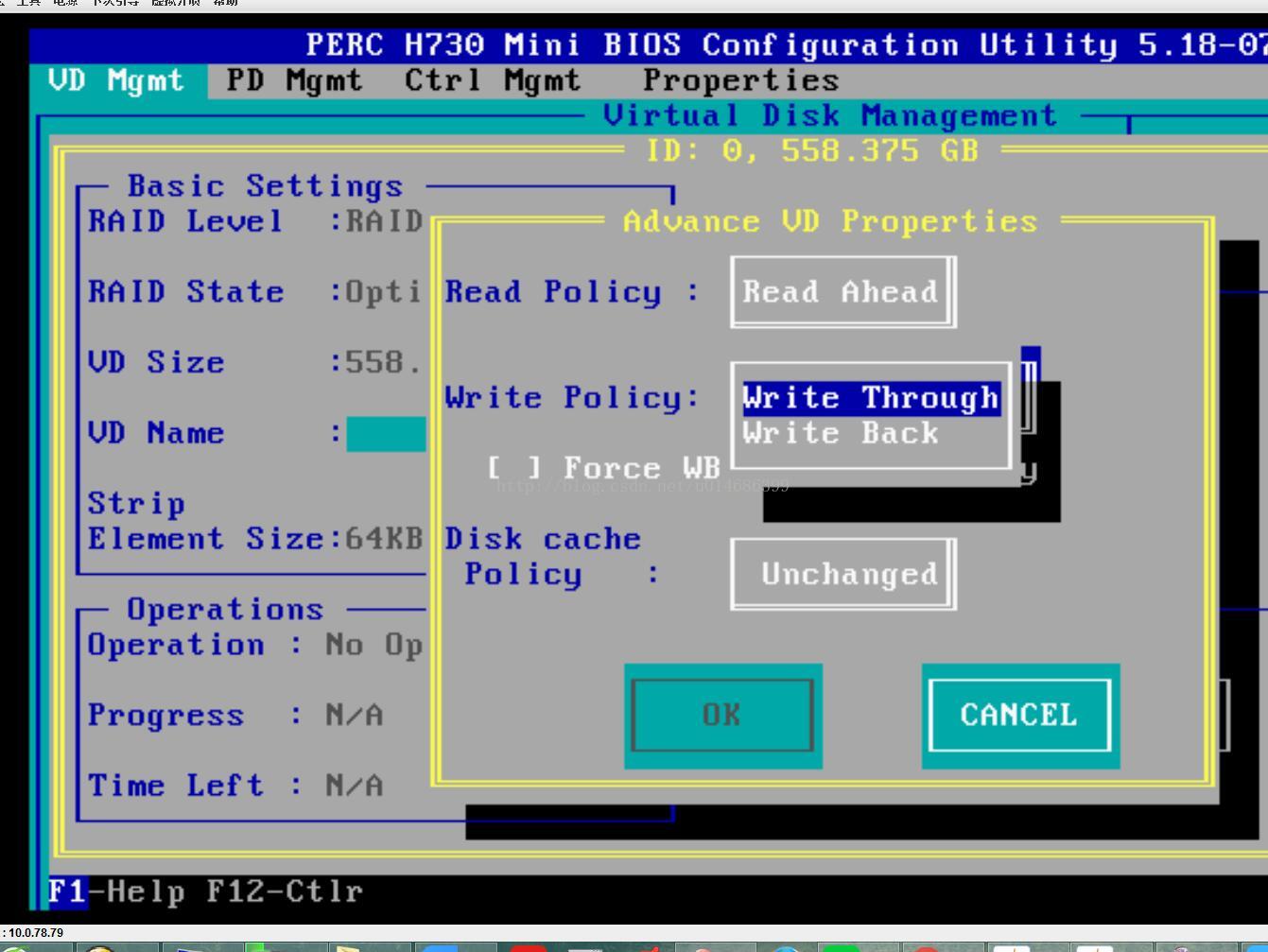Viewport: 1268px width, 952px height.
Task: Open the Read Policy dropdown showing Read Ahead
Action: 842,292
